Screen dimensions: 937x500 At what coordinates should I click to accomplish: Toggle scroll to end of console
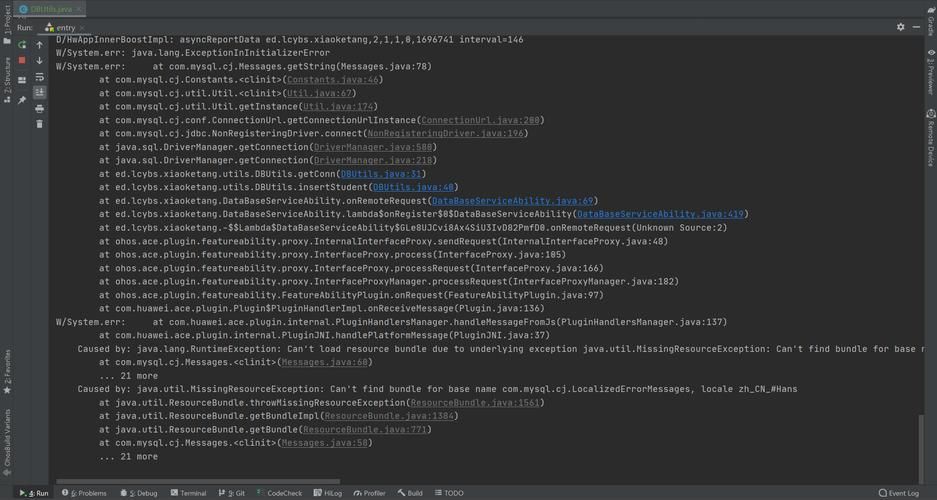click(39, 92)
